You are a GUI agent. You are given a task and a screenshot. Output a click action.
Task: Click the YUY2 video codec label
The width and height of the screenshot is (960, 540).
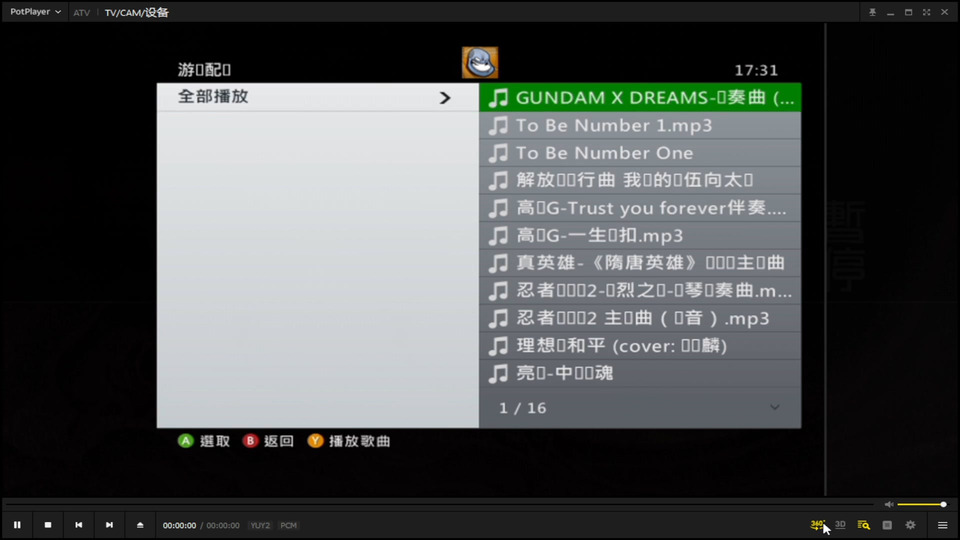point(260,525)
